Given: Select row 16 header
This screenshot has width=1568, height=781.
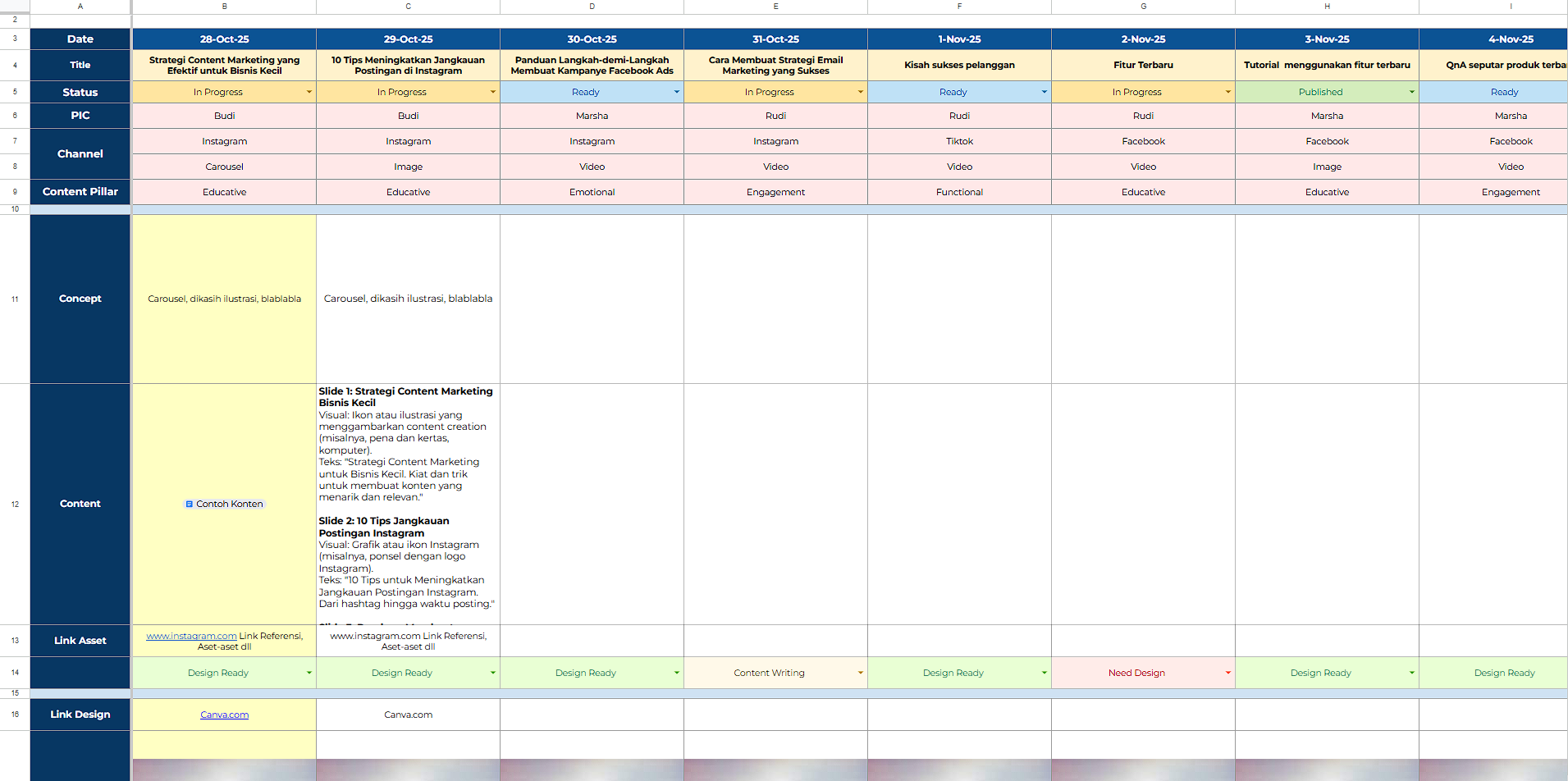Looking at the screenshot, I should 15,715.
